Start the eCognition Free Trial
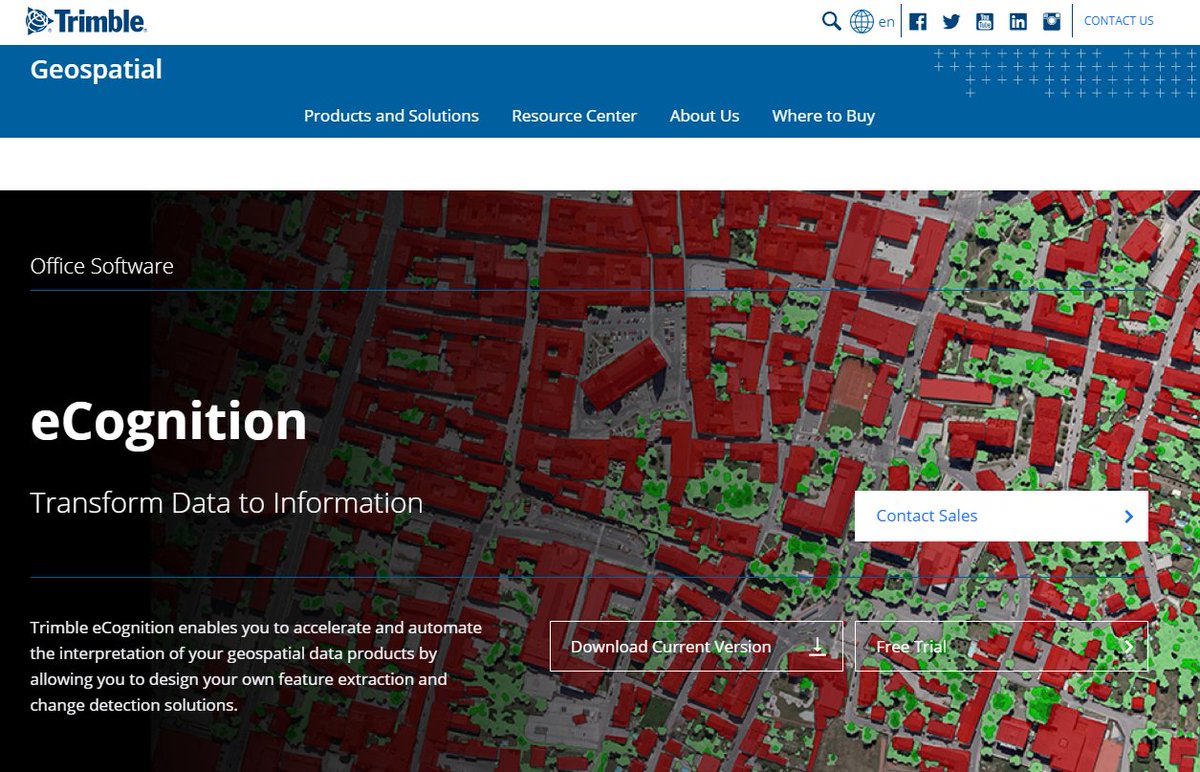Image resolution: width=1200 pixels, height=772 pixels. (x=1000, y=646)
